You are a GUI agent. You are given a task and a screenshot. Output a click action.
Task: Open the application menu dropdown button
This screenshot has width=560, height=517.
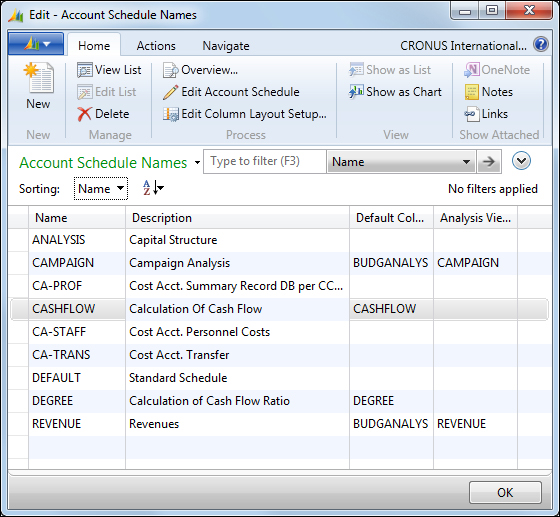[x=36, y=44]
